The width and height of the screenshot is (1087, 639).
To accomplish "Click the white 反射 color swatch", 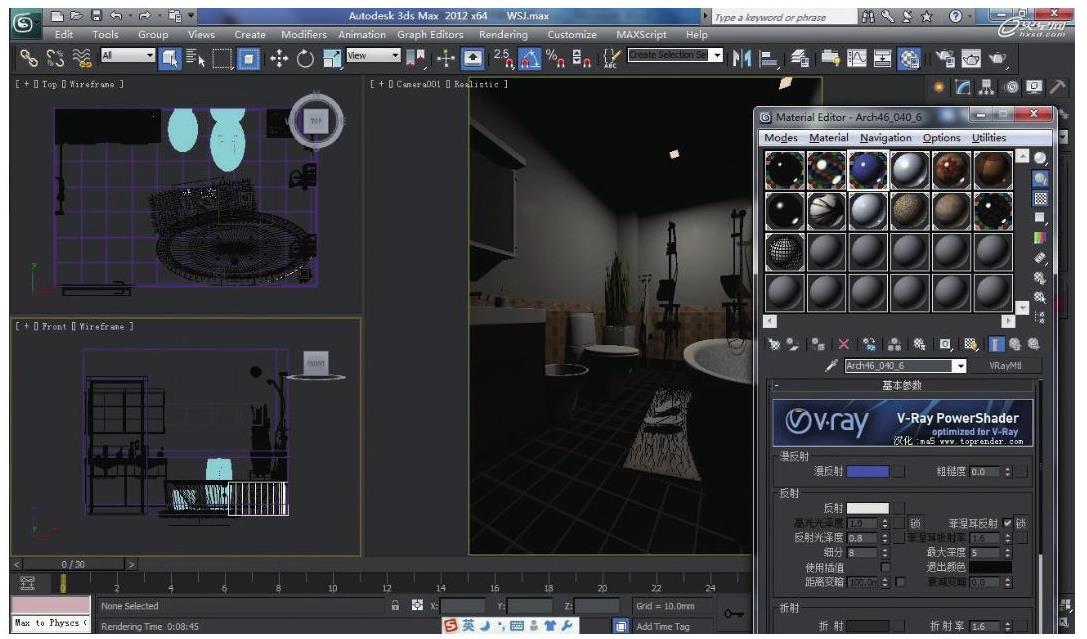I will point(867,509).
